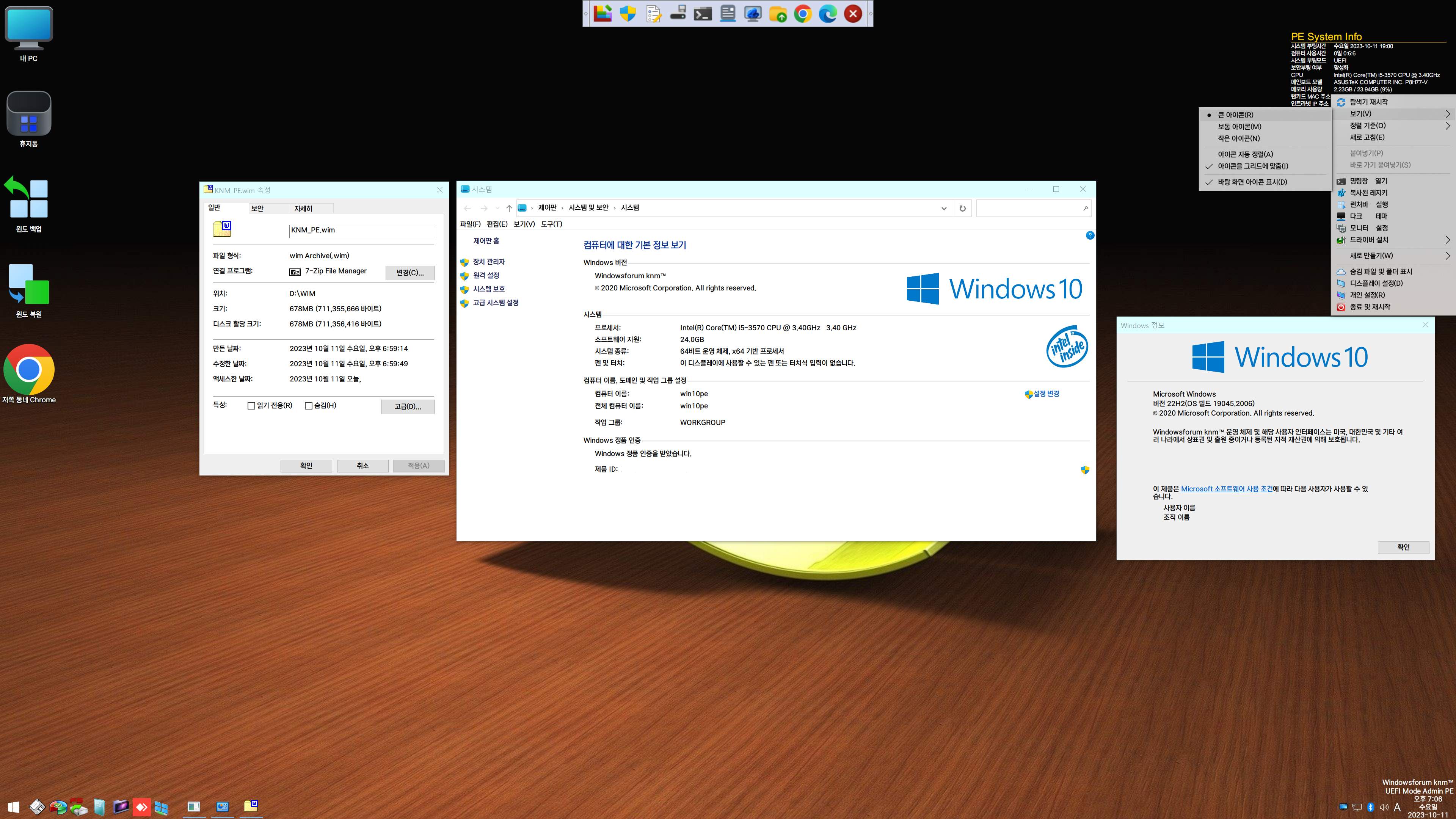This screenshot has width=1456, height=819.
Task: Choose Refresh (새로 고침) in context menu
Action: point(1394,137)
